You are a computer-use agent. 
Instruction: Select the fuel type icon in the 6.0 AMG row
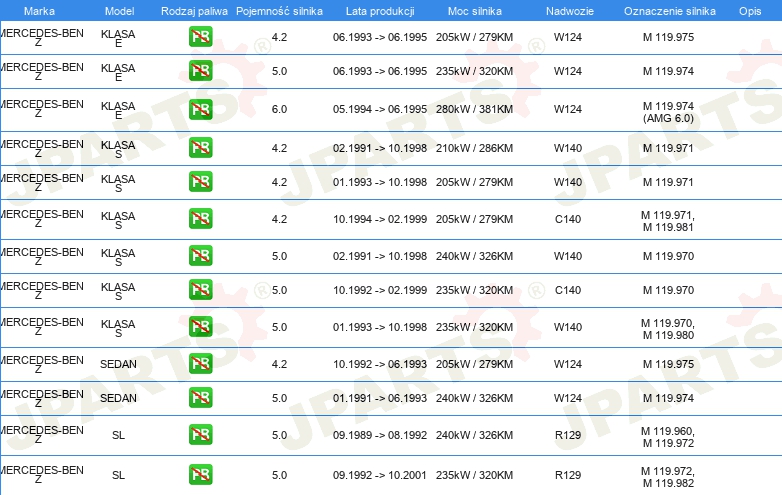pyautogui.click(x=200, y=109)
